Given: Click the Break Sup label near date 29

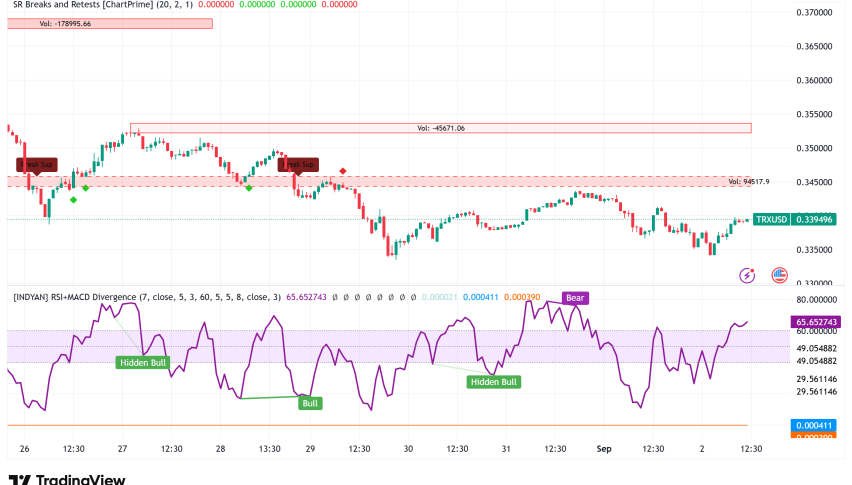Looking at the screenshot, I should pyautogui.click(x=298, y=165).
